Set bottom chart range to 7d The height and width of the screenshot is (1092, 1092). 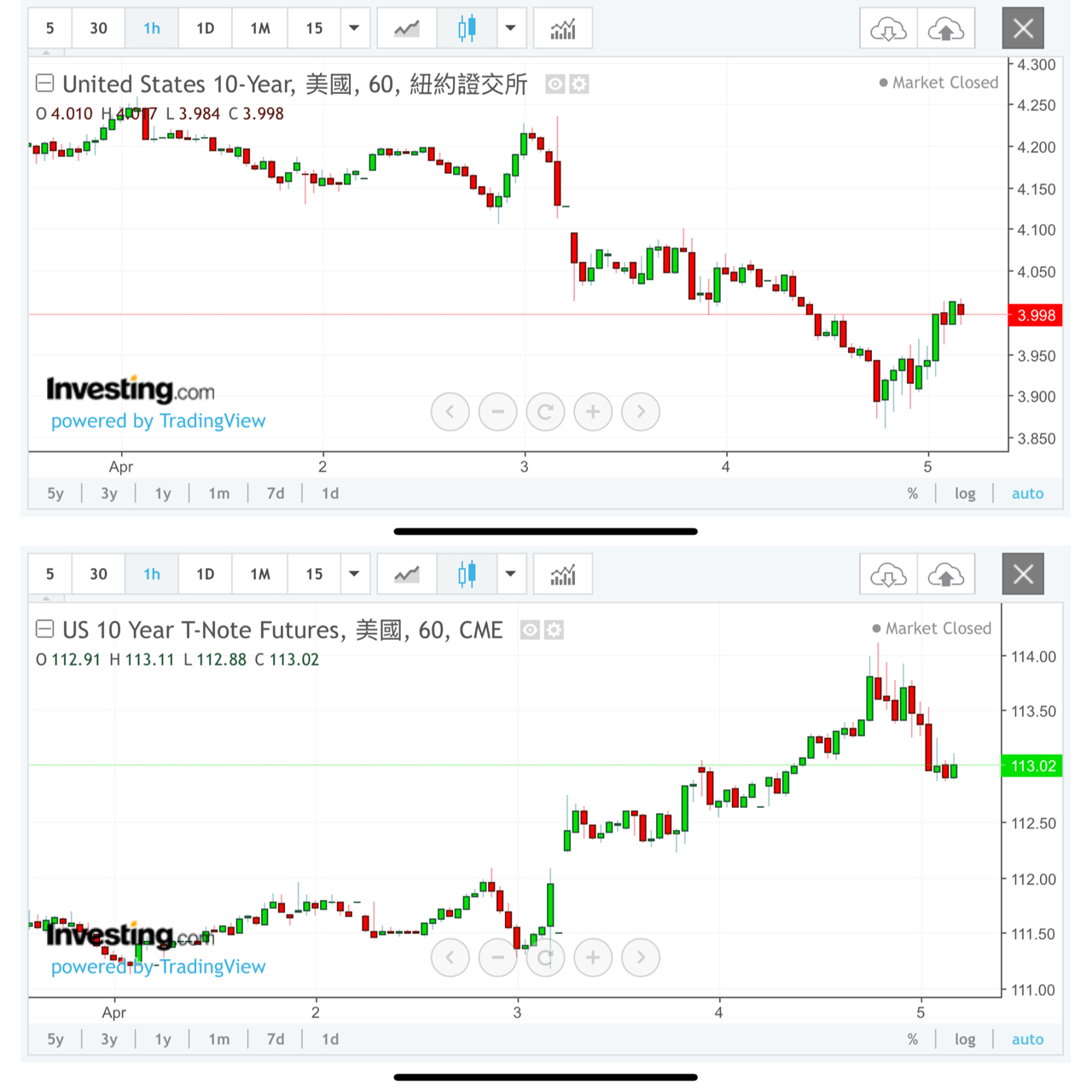click(x=276, y=1039)
